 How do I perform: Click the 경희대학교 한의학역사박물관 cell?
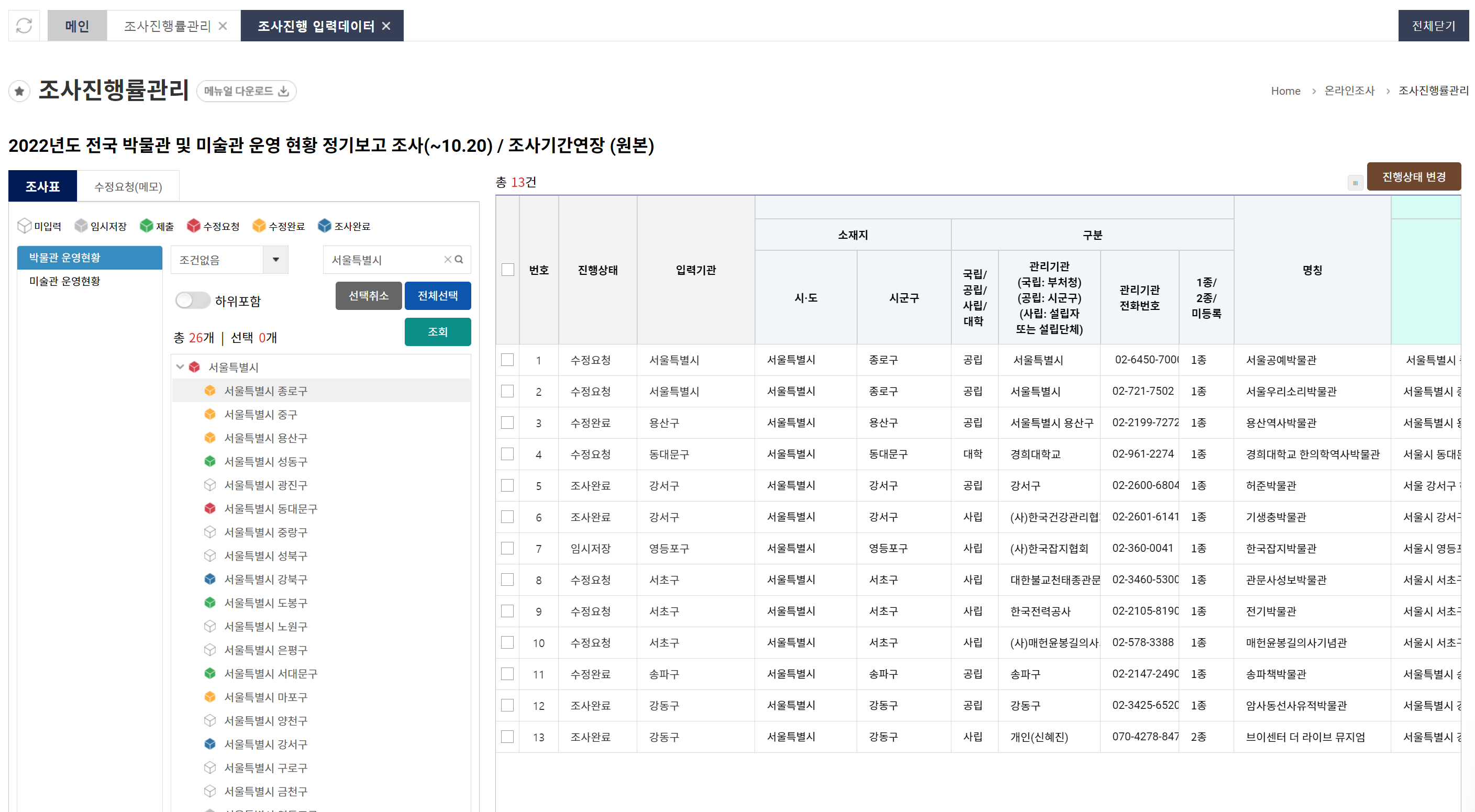[x=1312, y=454]
